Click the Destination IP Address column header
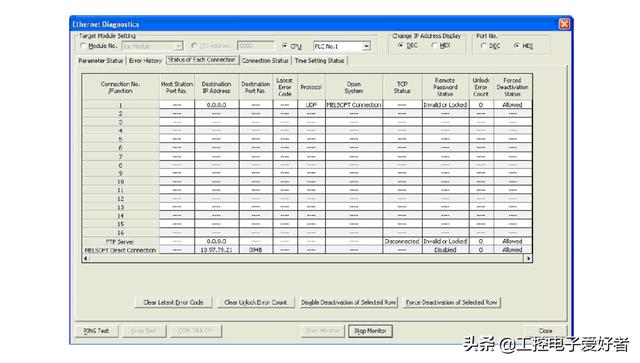This screenshot has height=363, width=640. pyautogui.click(x=216, y=87)
